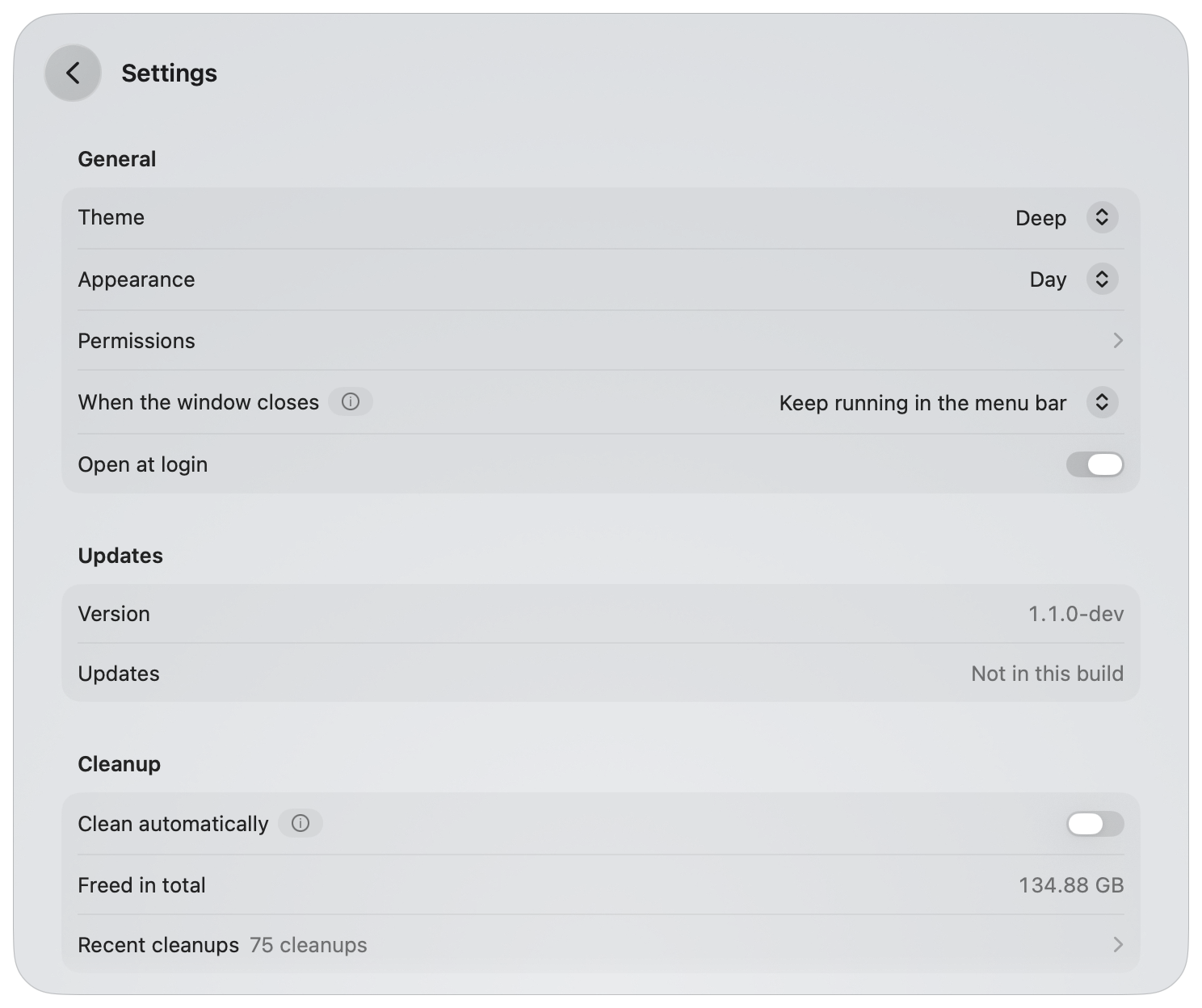
Task: Open the Permissions settings row
Action: (600, 341)
